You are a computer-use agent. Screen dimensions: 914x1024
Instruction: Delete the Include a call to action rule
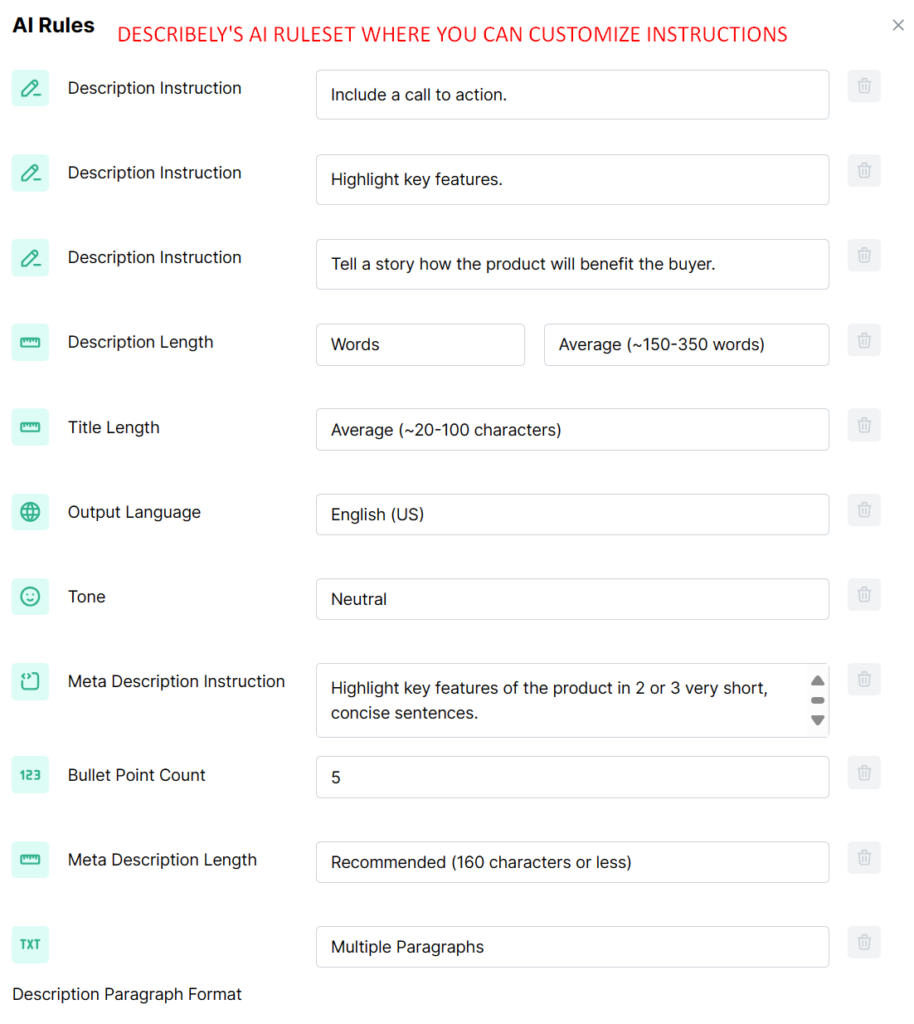864,86
